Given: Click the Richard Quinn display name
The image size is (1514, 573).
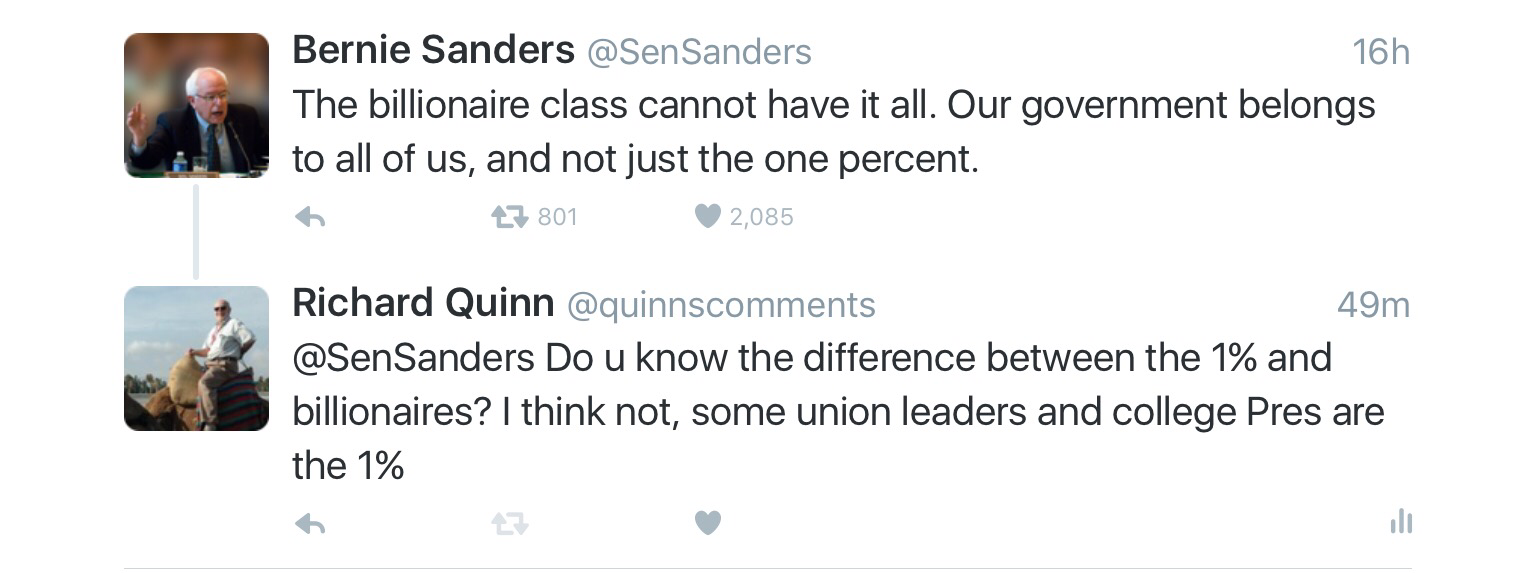Looking at the screenshot, I should [x=423, y=304].
